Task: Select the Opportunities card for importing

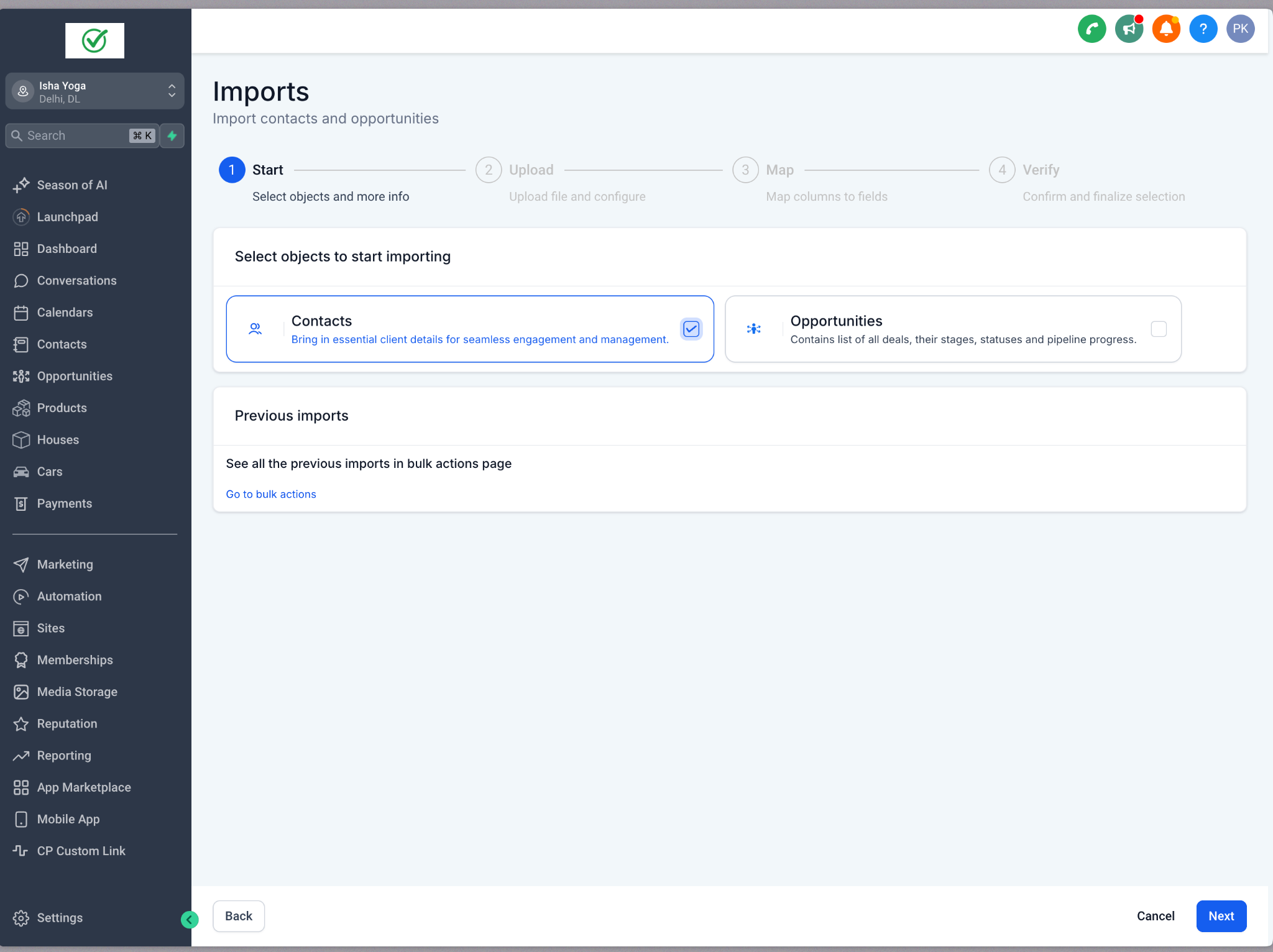Action: coord(953,329)
